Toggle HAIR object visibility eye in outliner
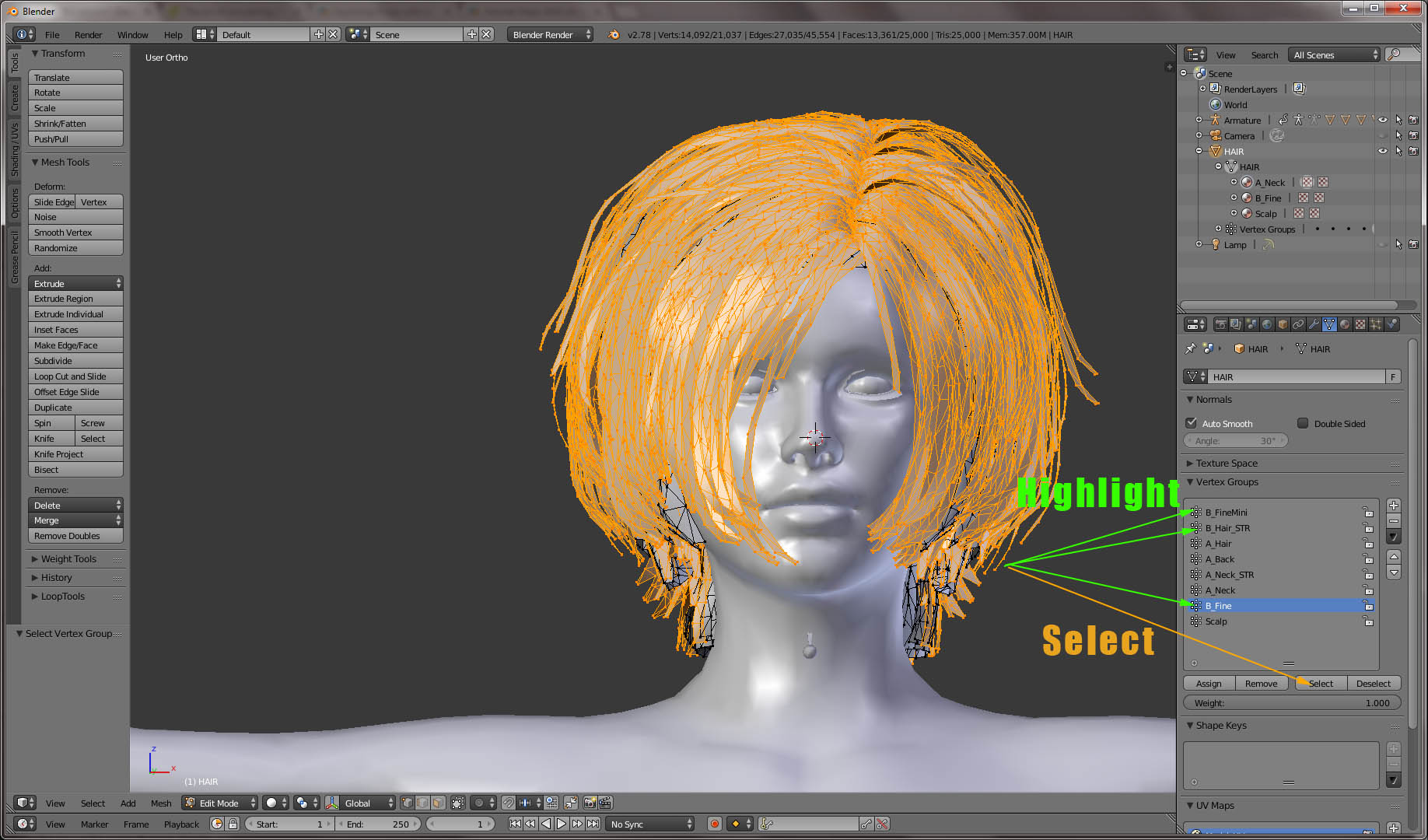Image resolution: width=1428 pixels, height=840 pixels. (x=1383, y=151)
